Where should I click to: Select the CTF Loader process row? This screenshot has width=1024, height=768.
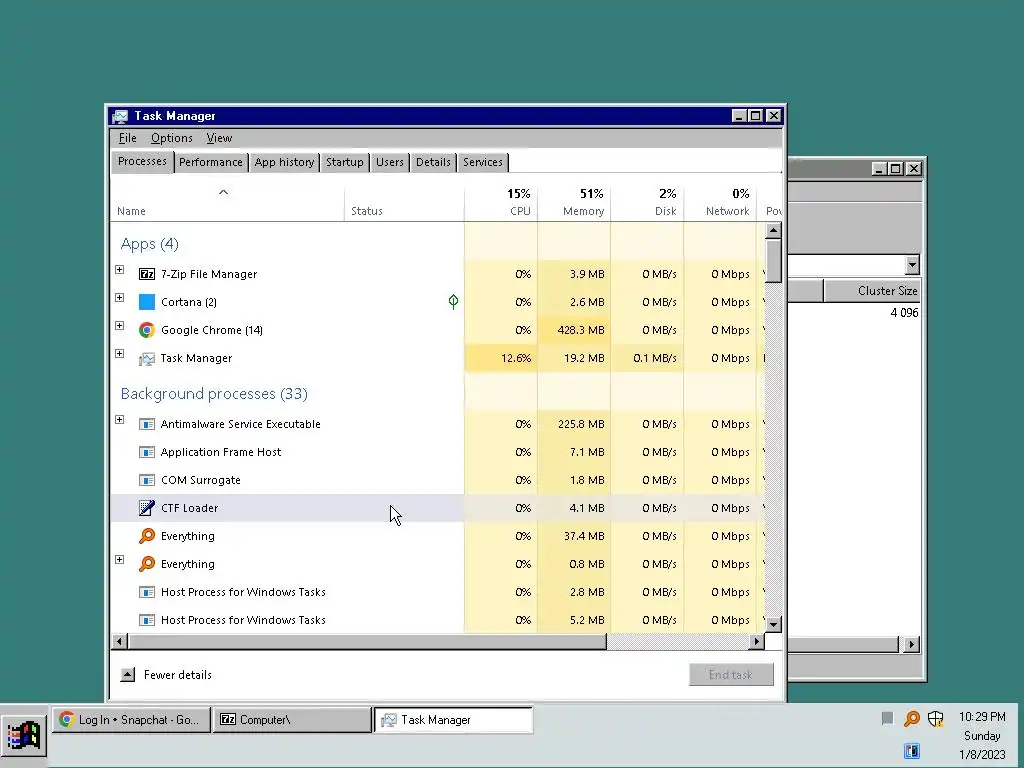coord(437,508)
